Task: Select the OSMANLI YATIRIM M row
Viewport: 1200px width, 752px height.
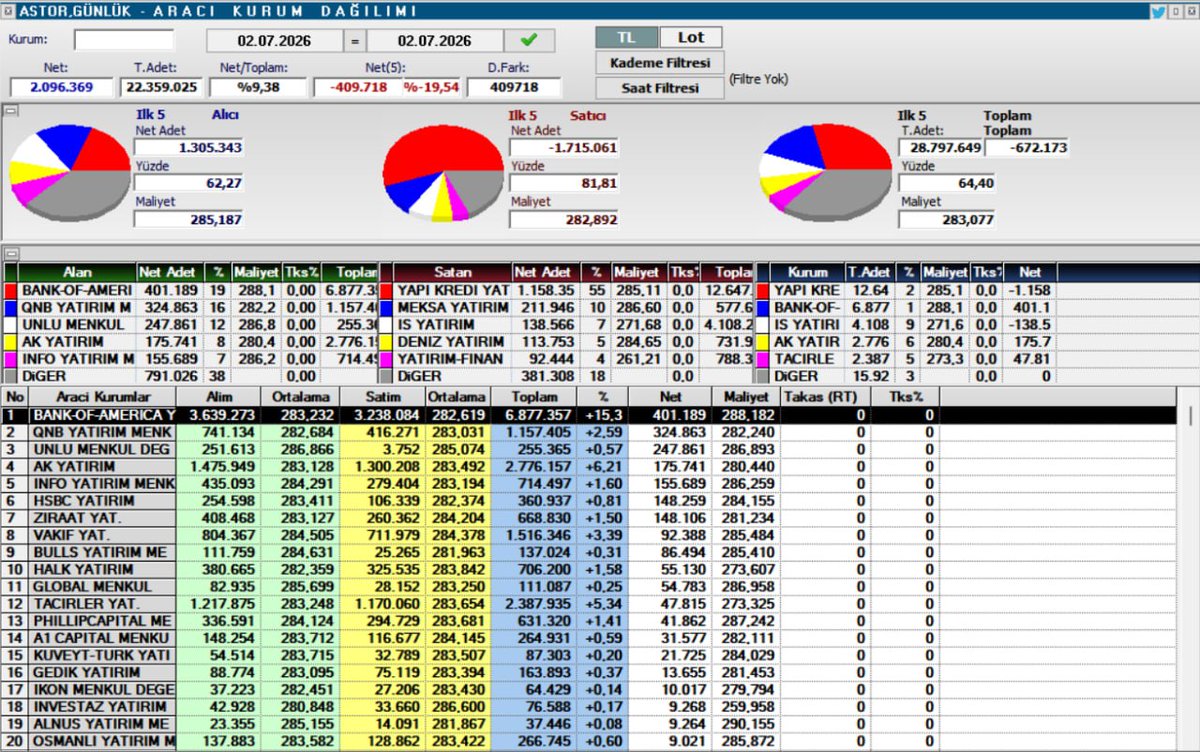Action: (x=590, y=741)
